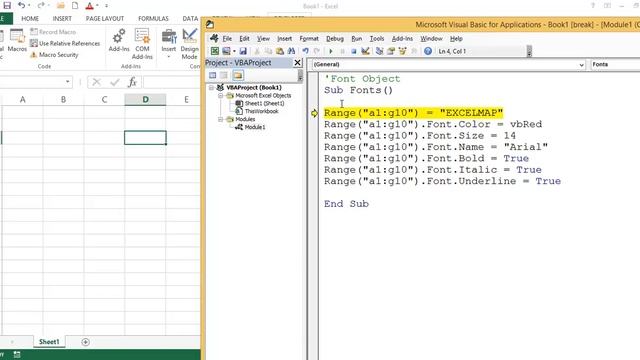The width and height of the screenshot is (640, 360).
Task: Click the Paste clipboard icon in VBA toolbar
Action: (x=280, y=51)
